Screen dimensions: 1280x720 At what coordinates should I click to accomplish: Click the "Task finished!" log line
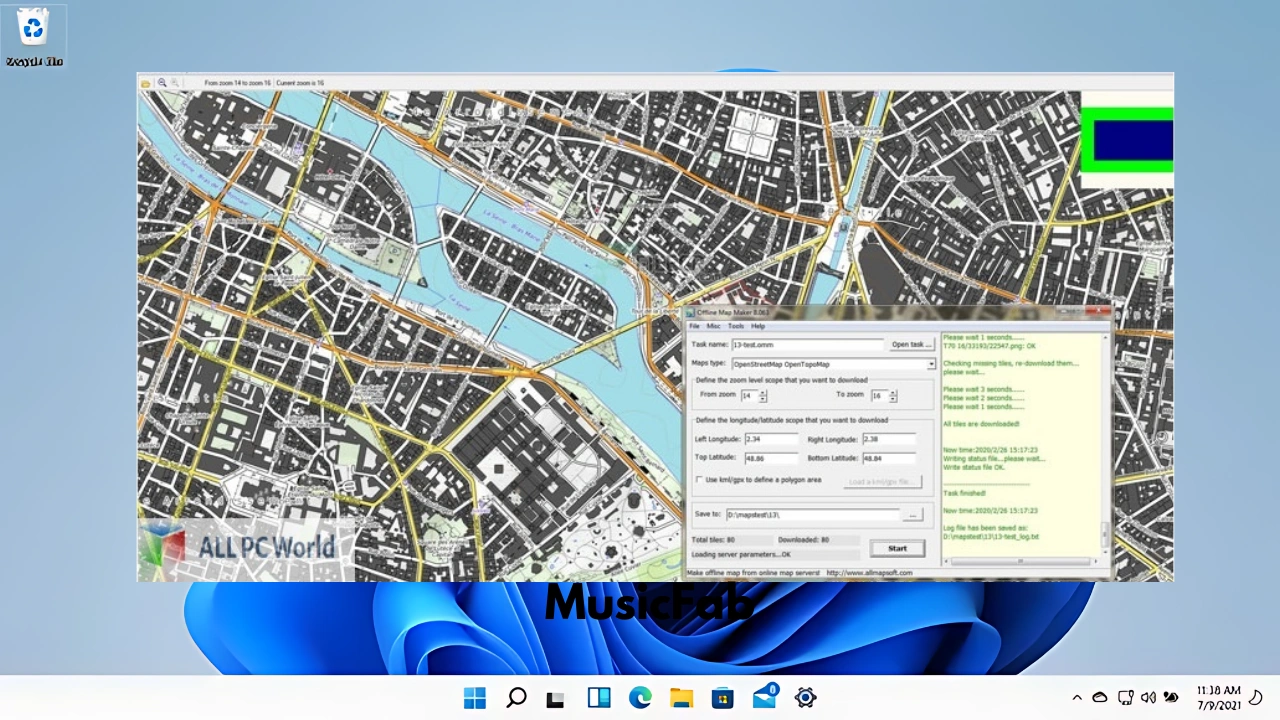coord(964,493)
